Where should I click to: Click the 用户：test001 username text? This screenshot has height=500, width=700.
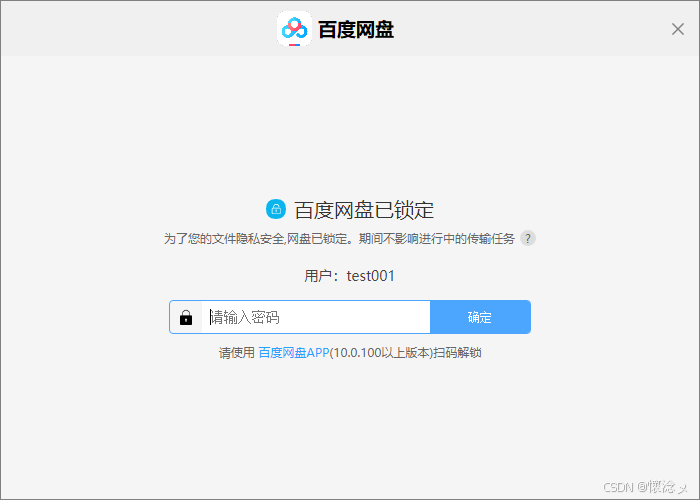(x=350, y=276)
